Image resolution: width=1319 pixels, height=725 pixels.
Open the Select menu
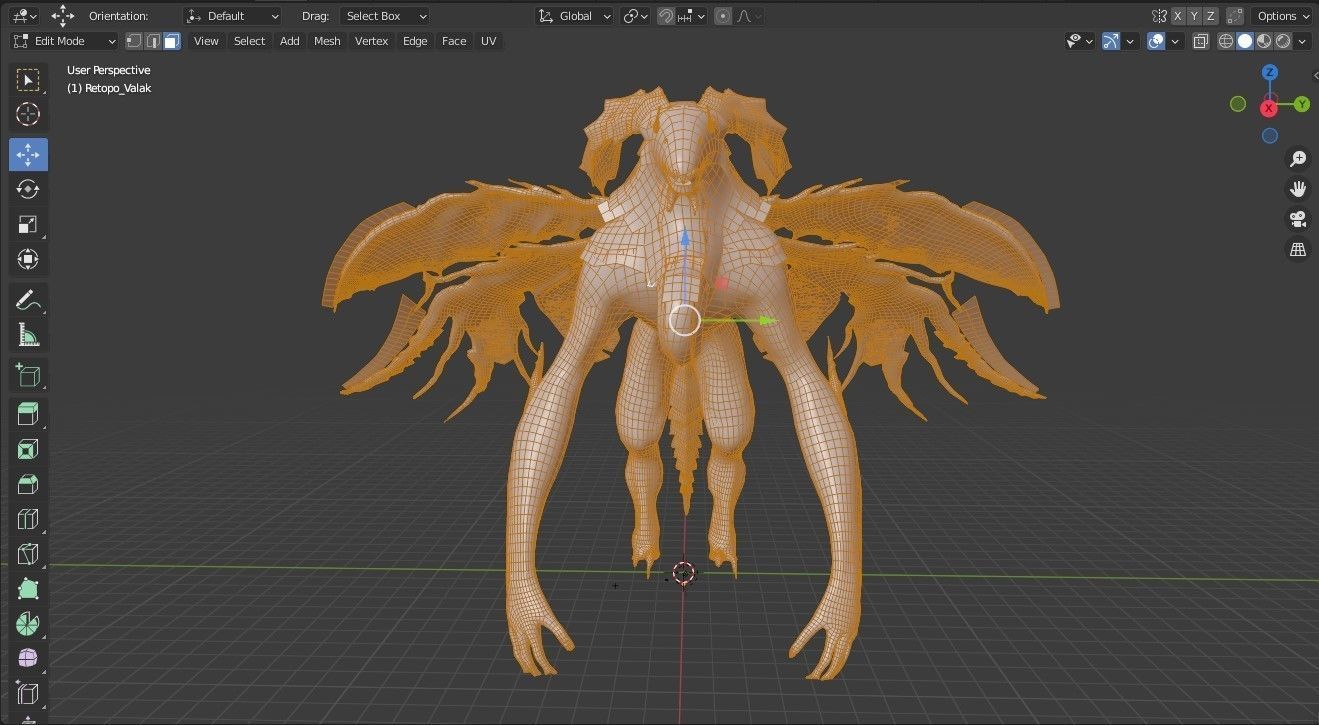click(249, 41)
